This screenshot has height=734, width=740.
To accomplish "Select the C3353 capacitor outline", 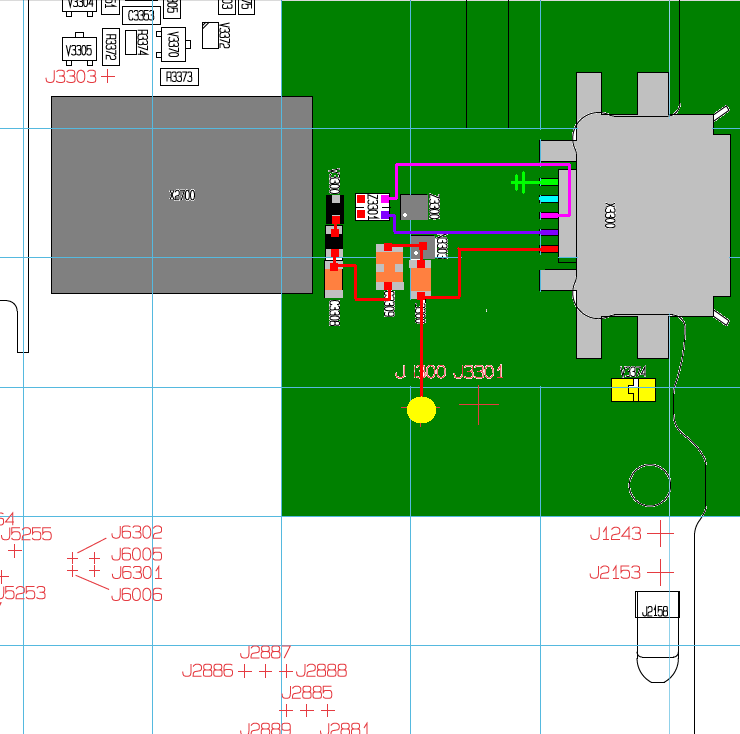I will tap(141, 16).
